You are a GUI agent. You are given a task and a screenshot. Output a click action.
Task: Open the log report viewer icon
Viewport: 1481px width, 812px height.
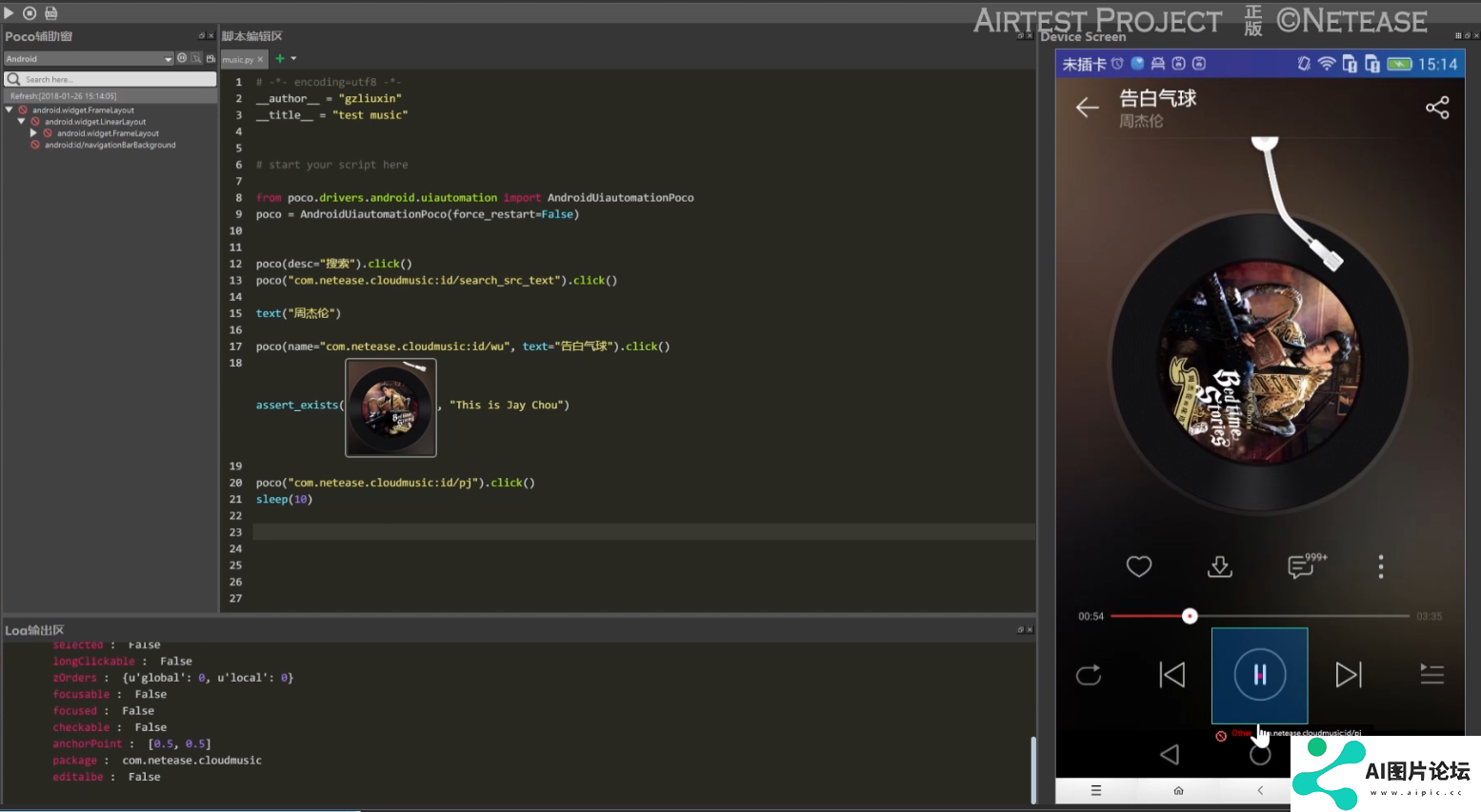(51, 12)
